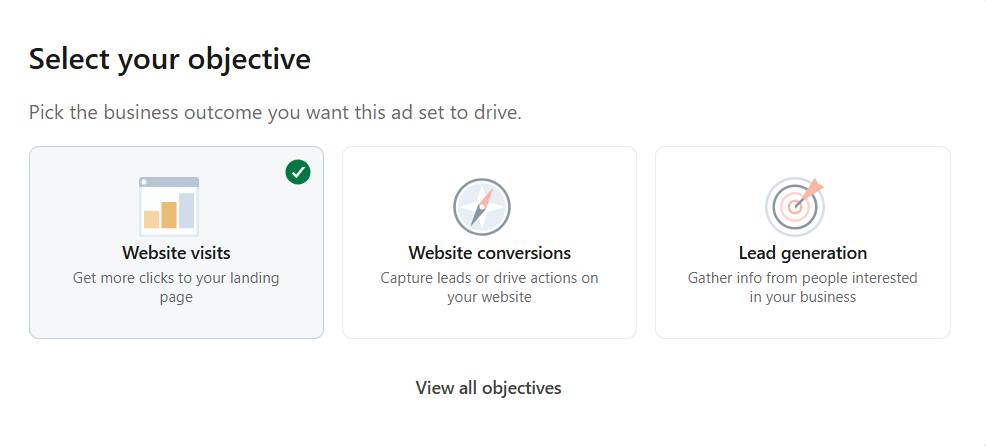This screenshot has width=986, height=446.
Task: Click the orange bar in the chart icon
Action: point(169,214)
